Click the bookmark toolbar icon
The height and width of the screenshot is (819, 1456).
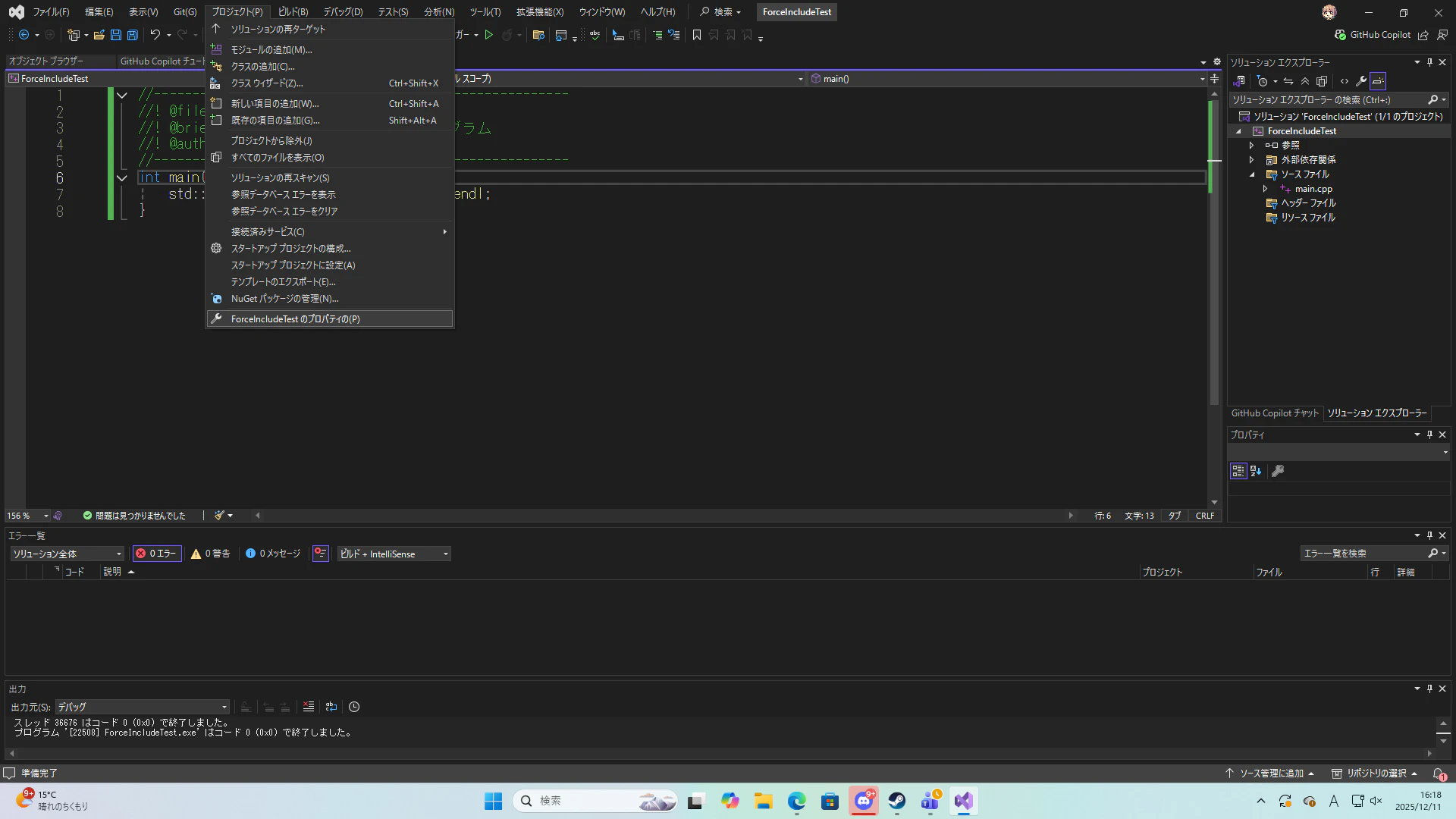pos(697,35)
